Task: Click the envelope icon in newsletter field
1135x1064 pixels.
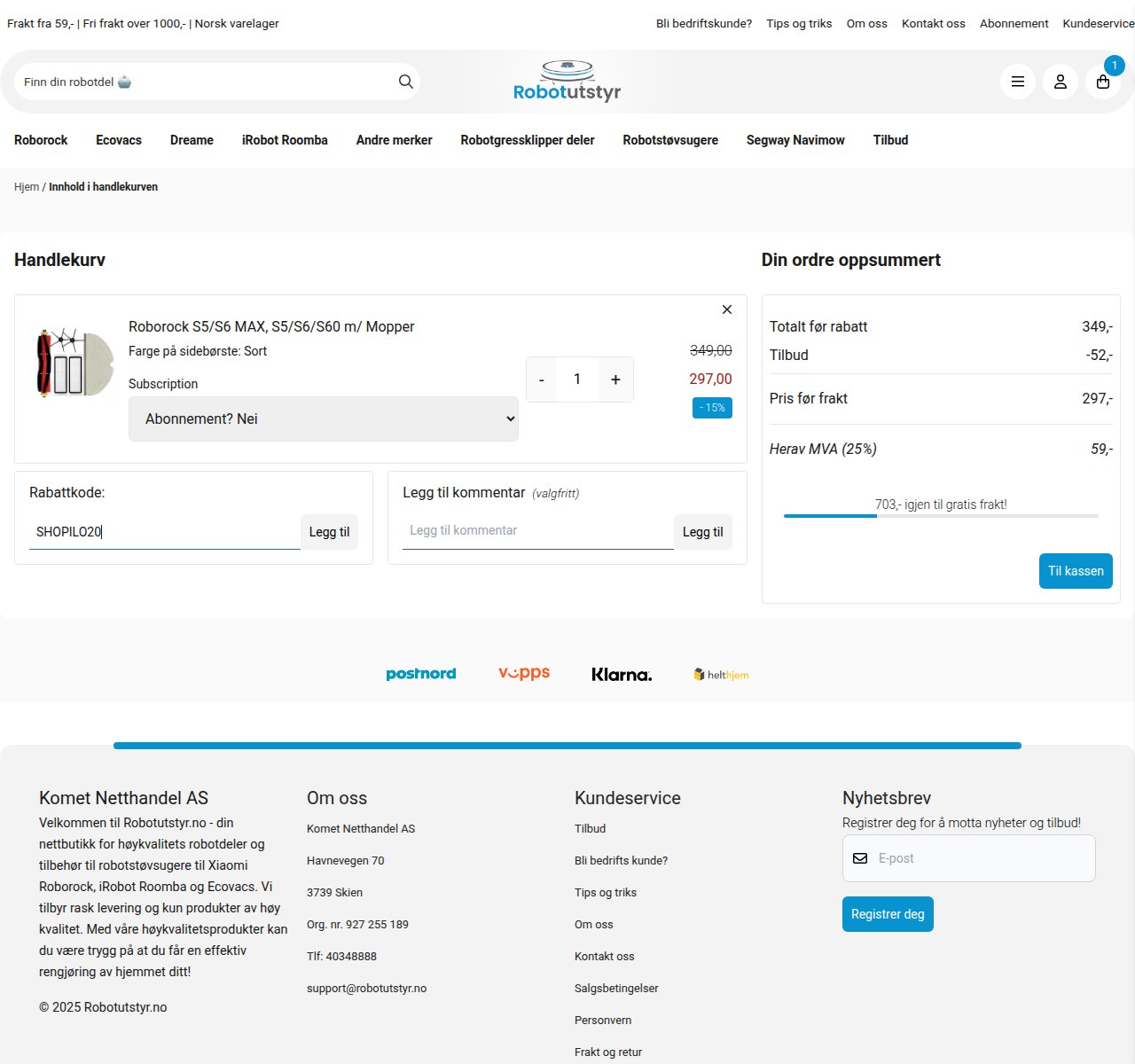Action: click(x=860, y=858)
